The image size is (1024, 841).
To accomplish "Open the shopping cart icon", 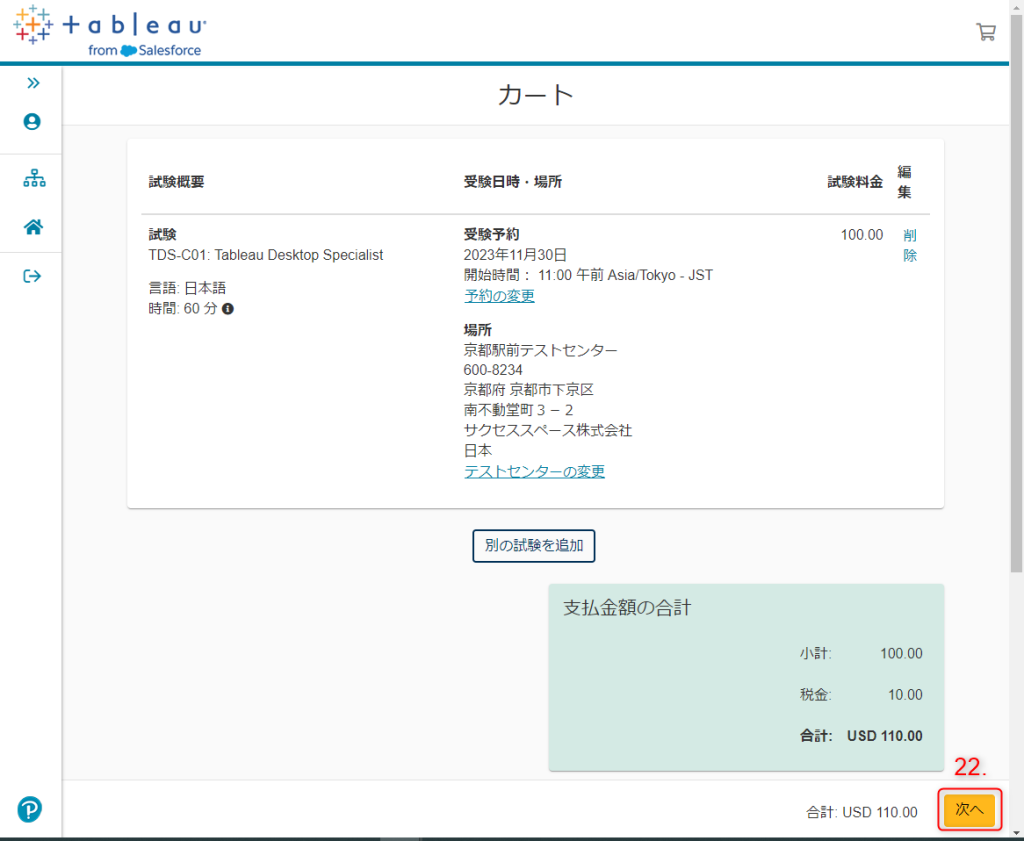I will coord(985,32).
